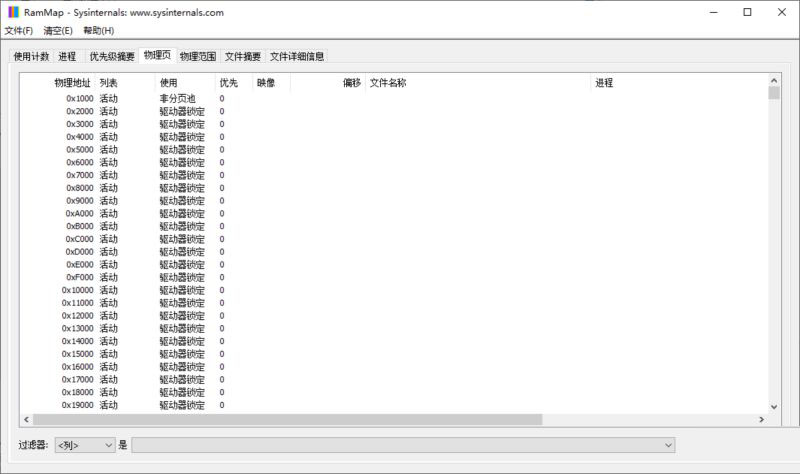Image resolution: width=800 pixels, height=474 pixels.
Task: Select the row with address 0x19000
Action: [394, 405]
